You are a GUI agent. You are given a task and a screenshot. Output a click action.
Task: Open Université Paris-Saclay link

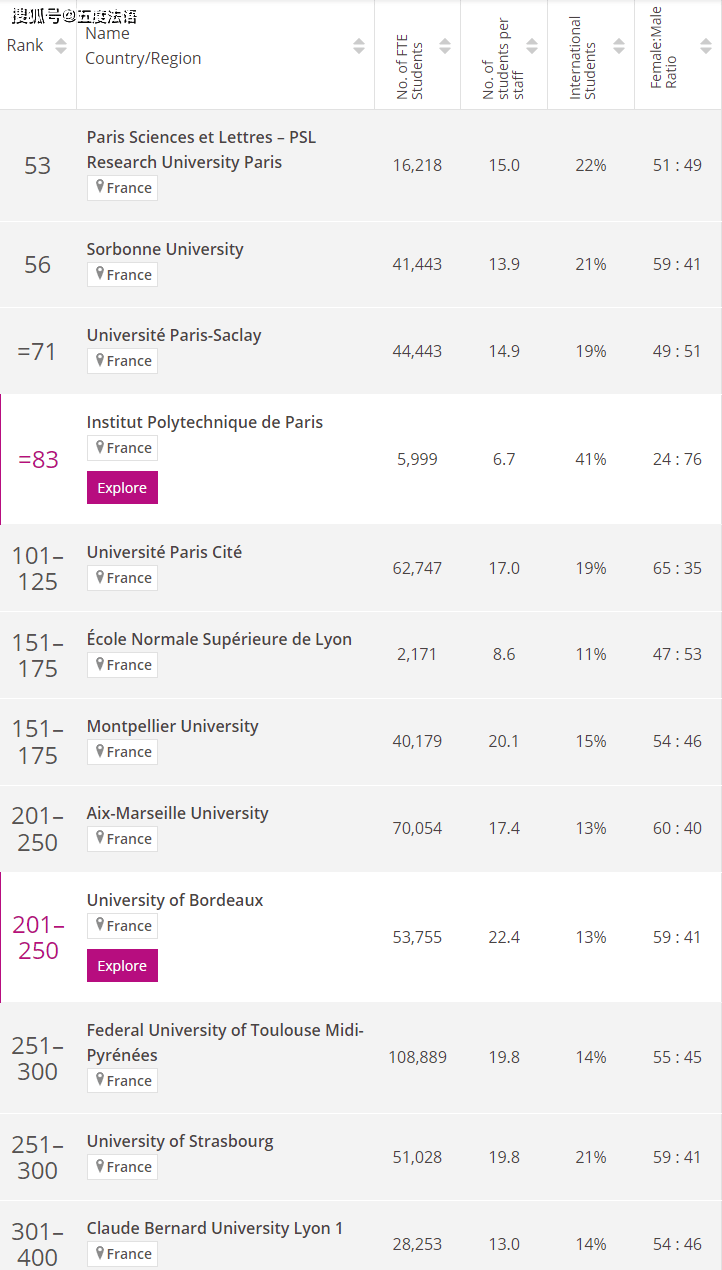coord(174,335)
